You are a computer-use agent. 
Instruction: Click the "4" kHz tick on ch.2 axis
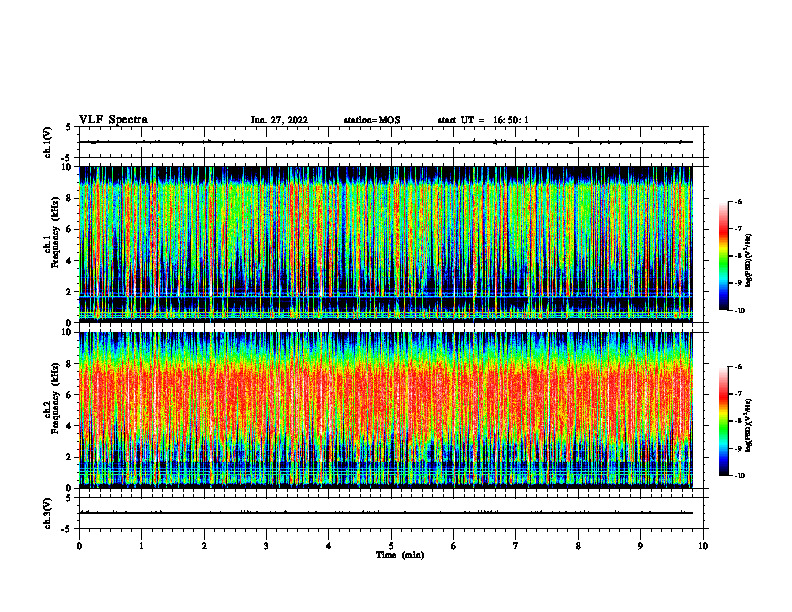tap(70, 426)
